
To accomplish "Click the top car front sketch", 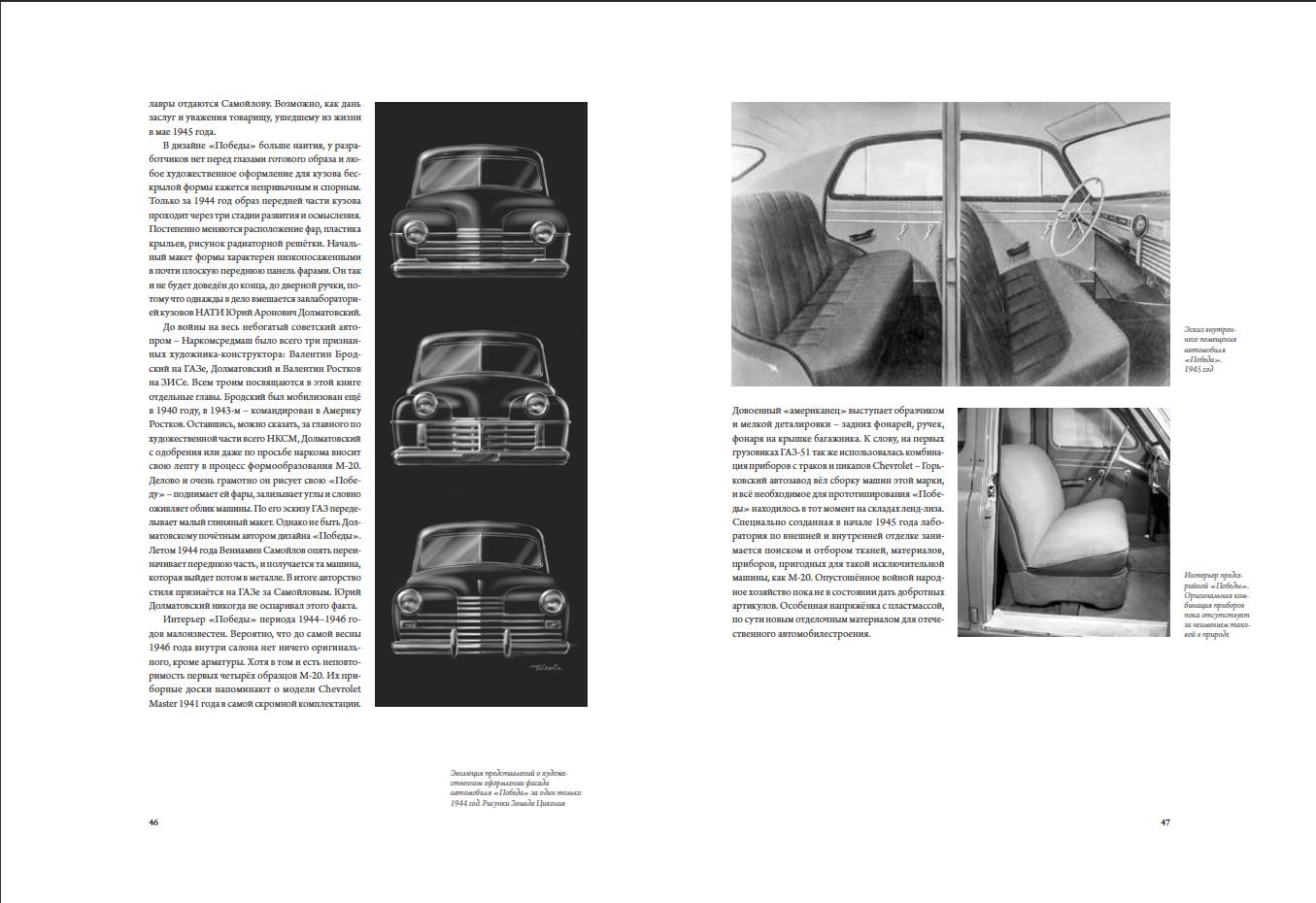I will [x=481, y=212].
